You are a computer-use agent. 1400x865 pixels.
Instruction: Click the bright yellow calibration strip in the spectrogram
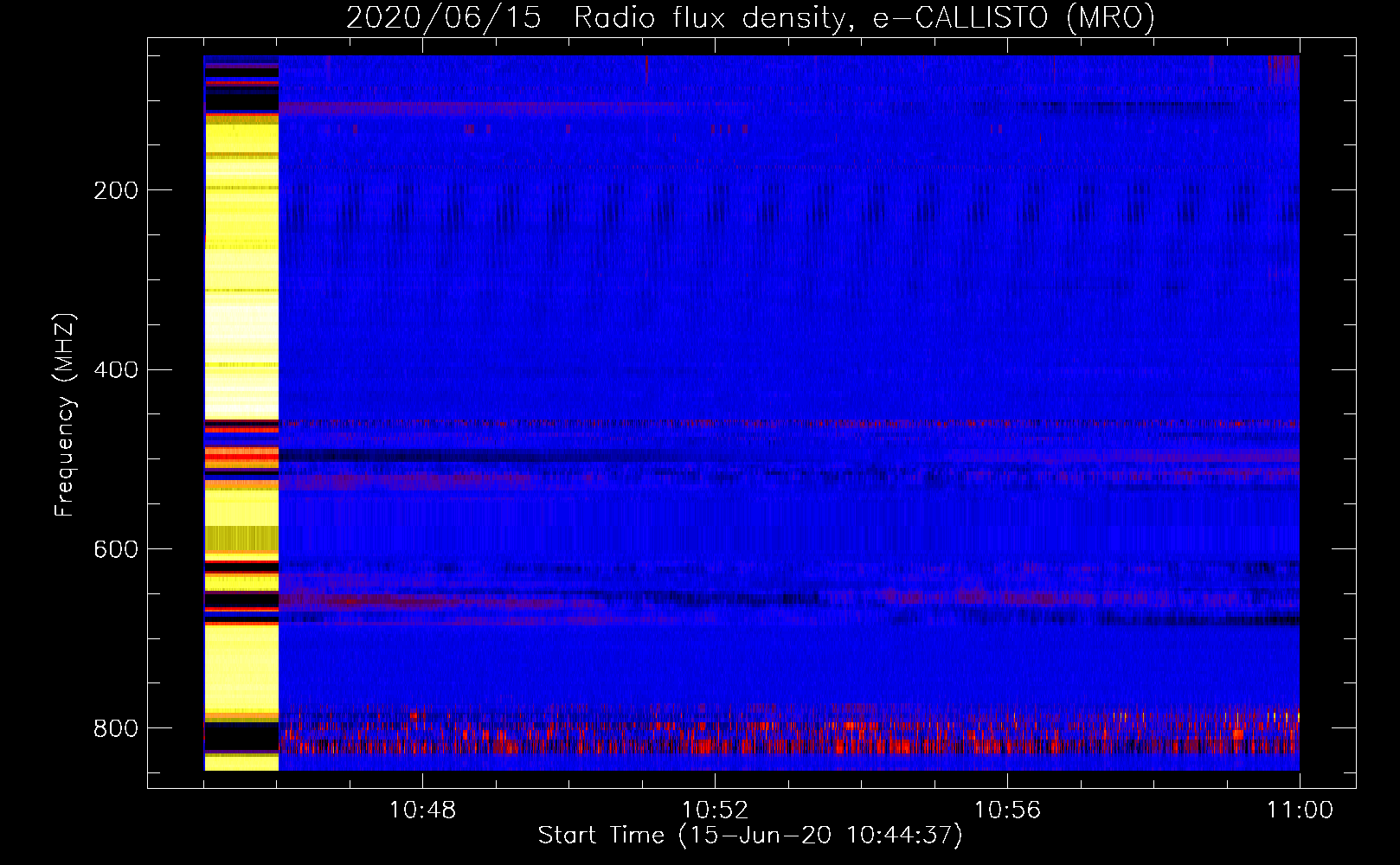[x=241, y=413]
